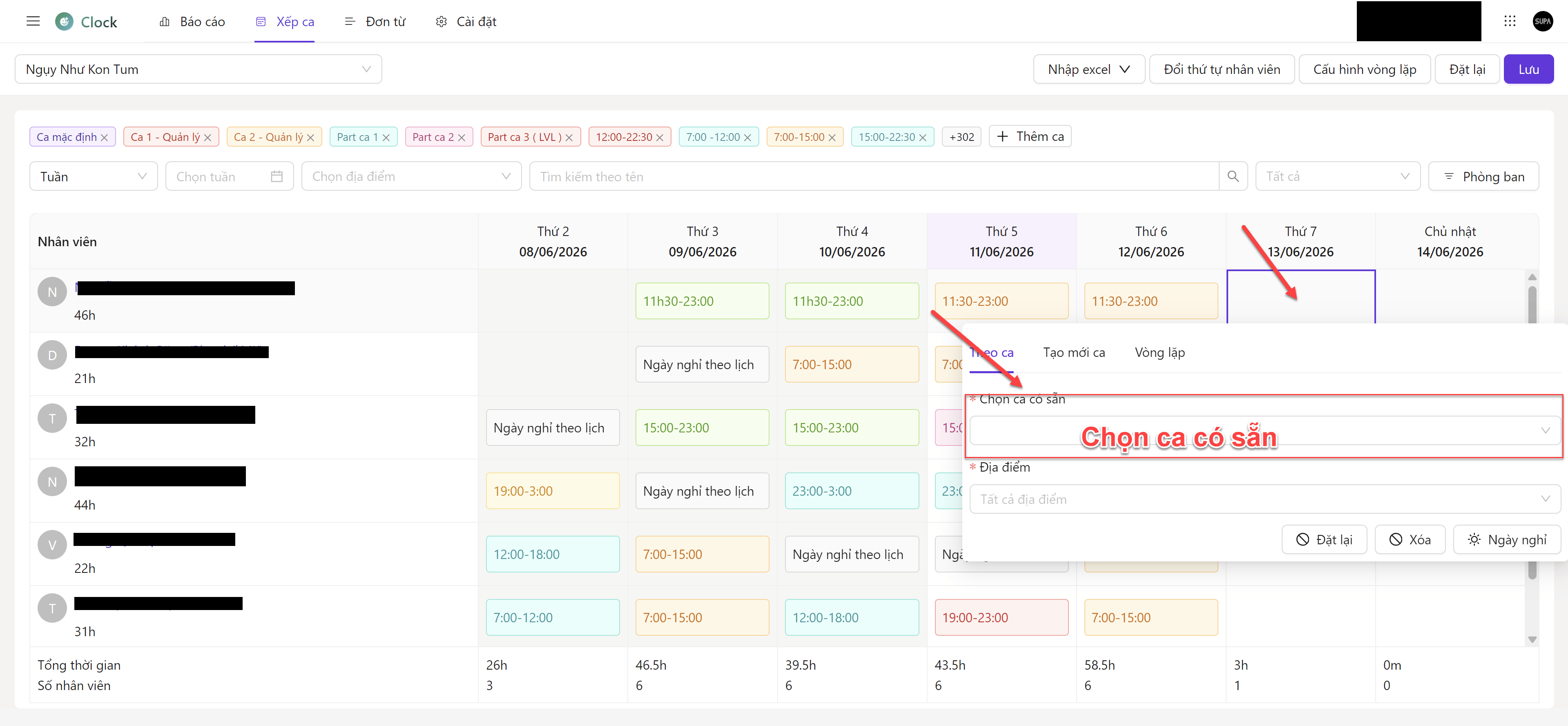This screenshot has height=726, width=1568.
Task: Click Đổi thứ tự nhân viên button
Action: 1222,69
